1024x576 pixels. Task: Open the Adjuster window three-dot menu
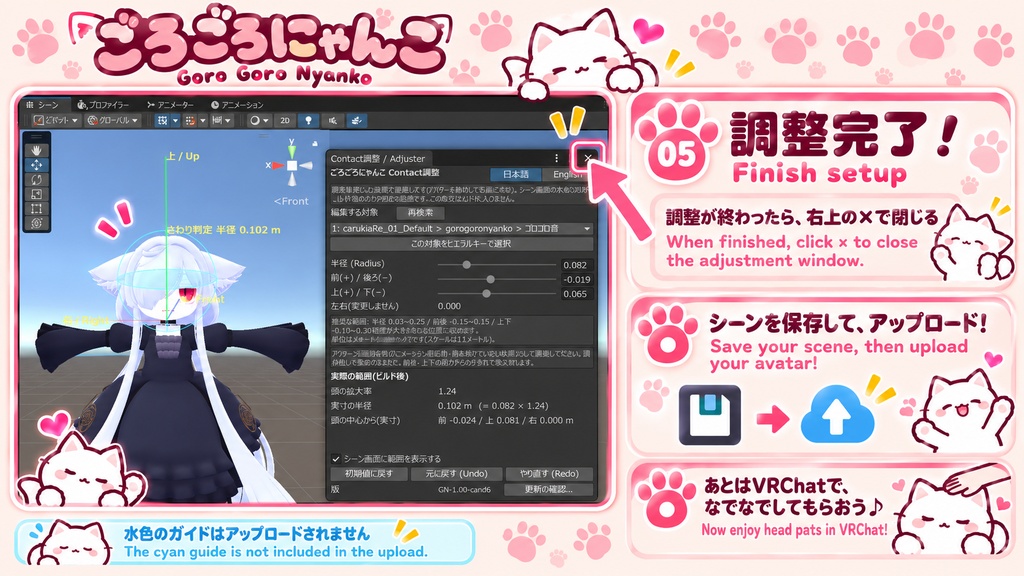(556, 158)
